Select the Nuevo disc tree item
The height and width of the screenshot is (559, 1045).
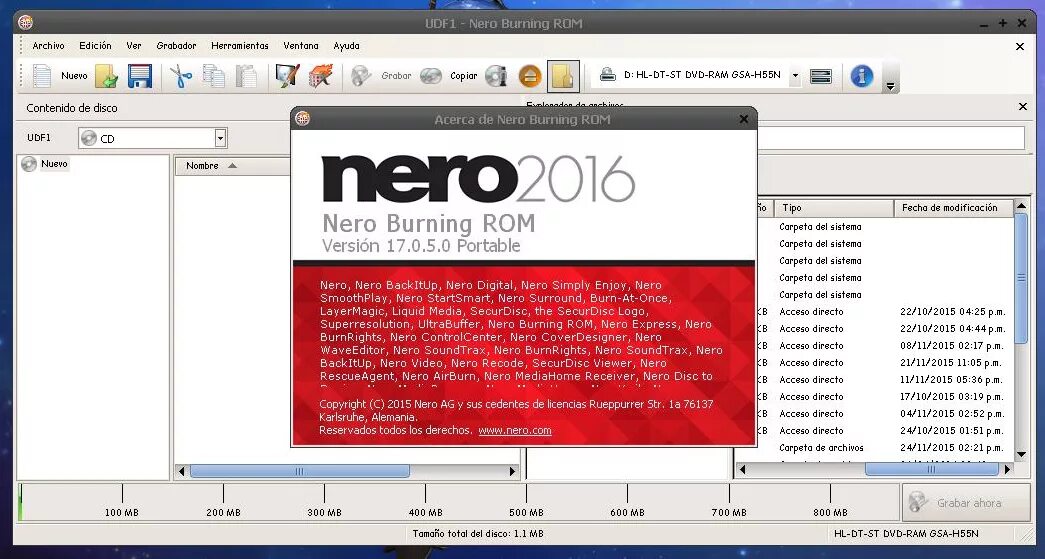tap(54, 164)
